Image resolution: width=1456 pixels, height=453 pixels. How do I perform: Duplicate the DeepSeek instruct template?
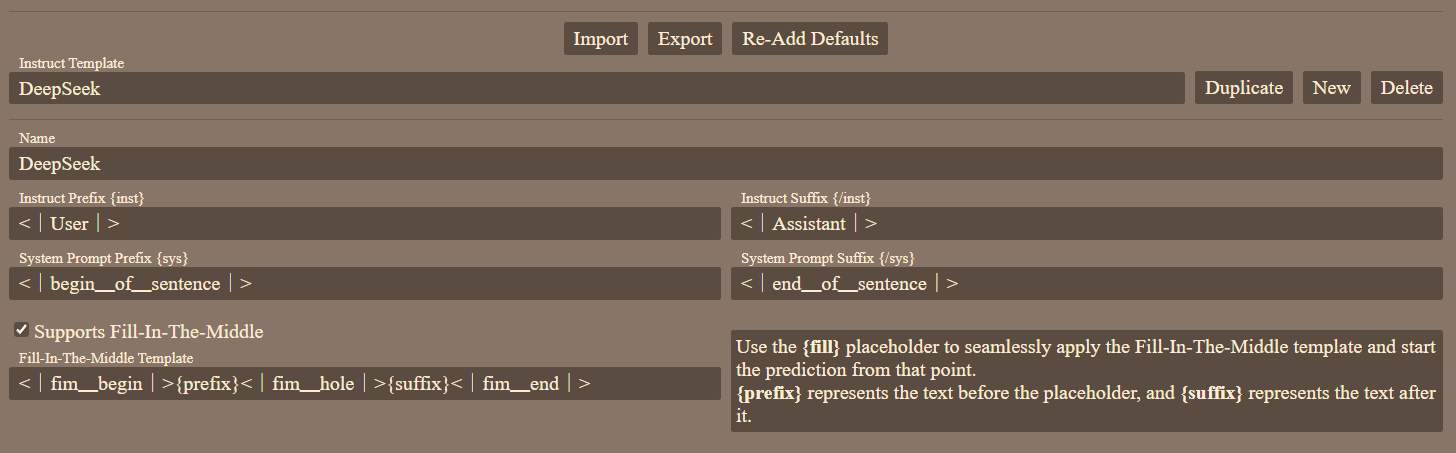tap(1244, 88)
